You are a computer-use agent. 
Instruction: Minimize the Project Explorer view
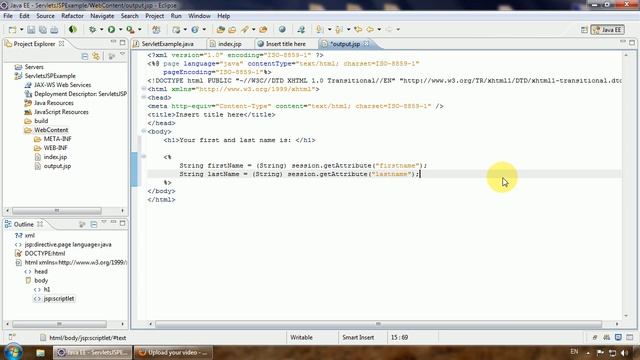[113, 42]
